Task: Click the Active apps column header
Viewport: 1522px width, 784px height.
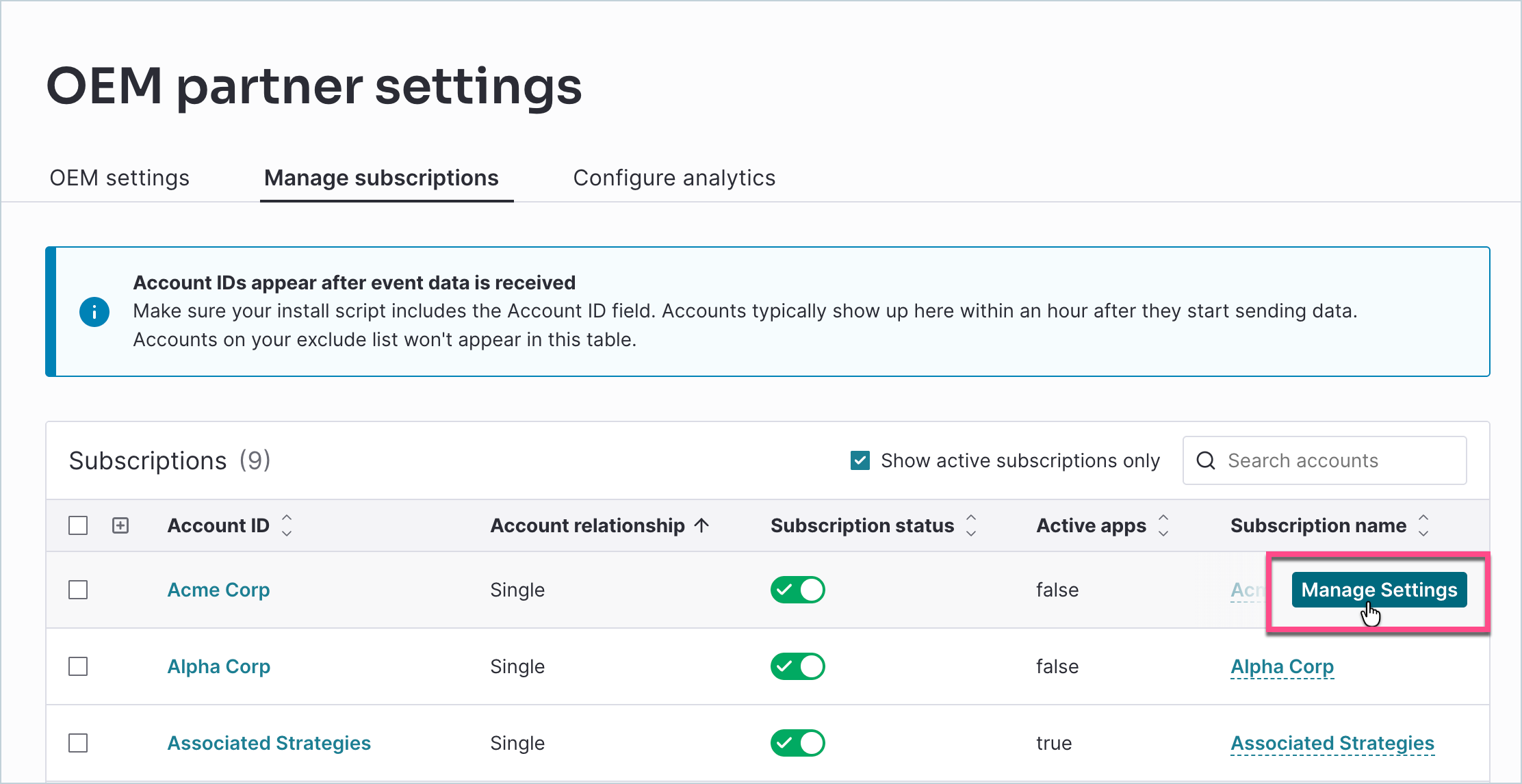Action: 1091,525
